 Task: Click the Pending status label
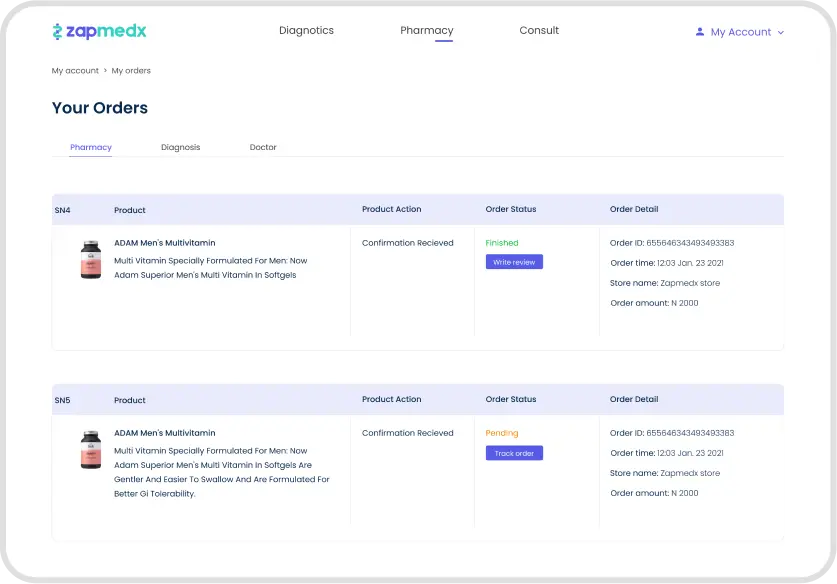[502, 433]
